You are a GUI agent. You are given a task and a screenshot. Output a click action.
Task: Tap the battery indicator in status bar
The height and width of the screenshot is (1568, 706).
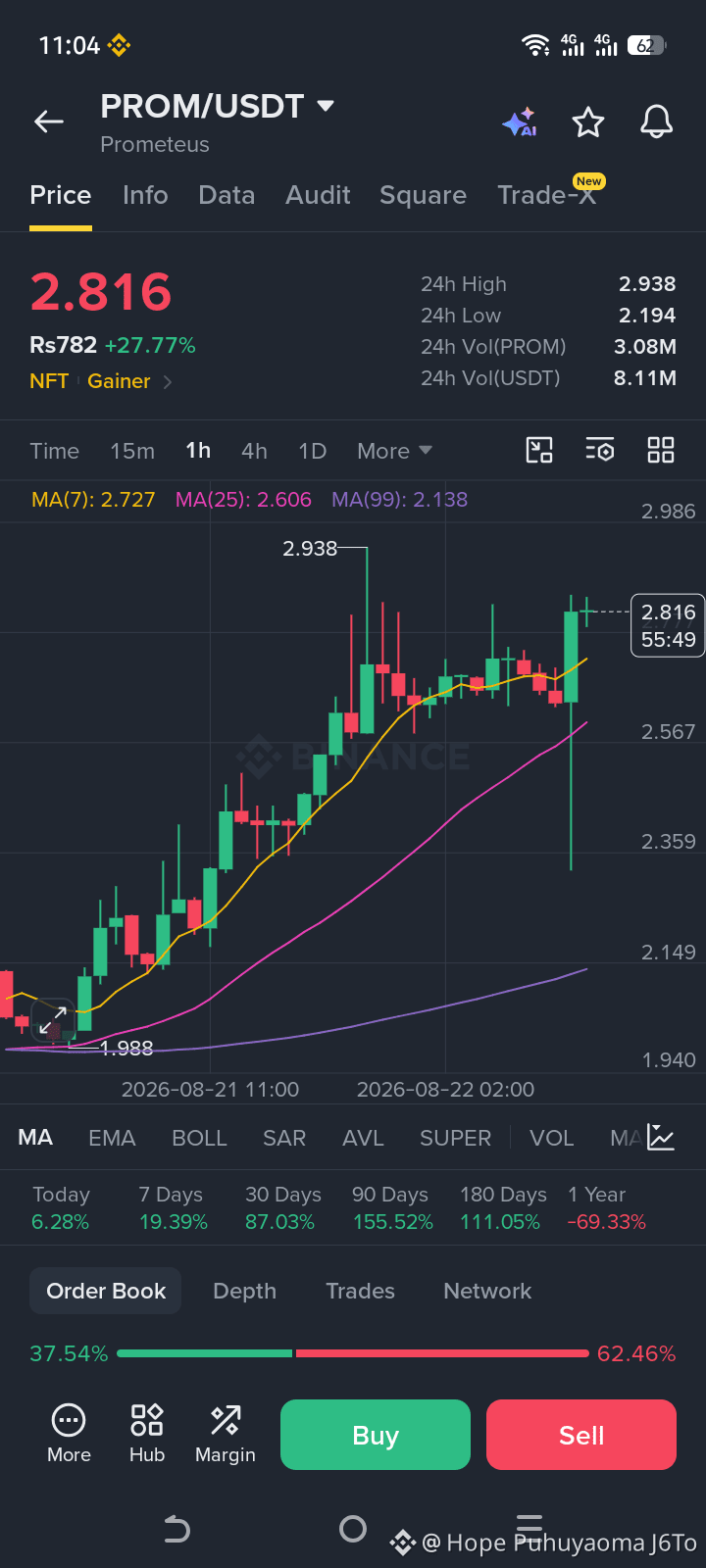tap(647, 45)
